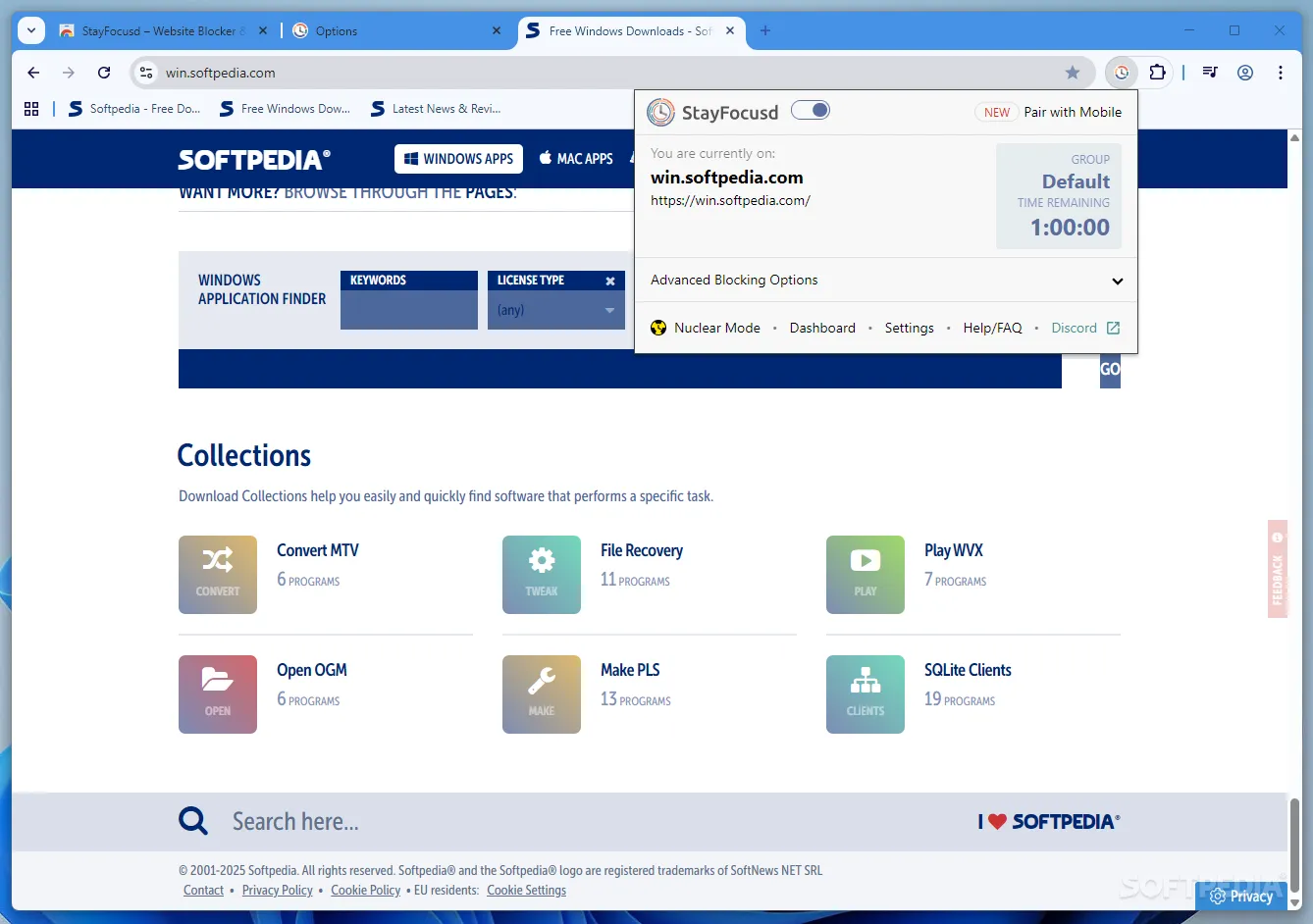This screenshot has width=1313, height=924.
Task: Open the Cookie Policy footer link
Action: pyautogui.click(x=366, y=891)
